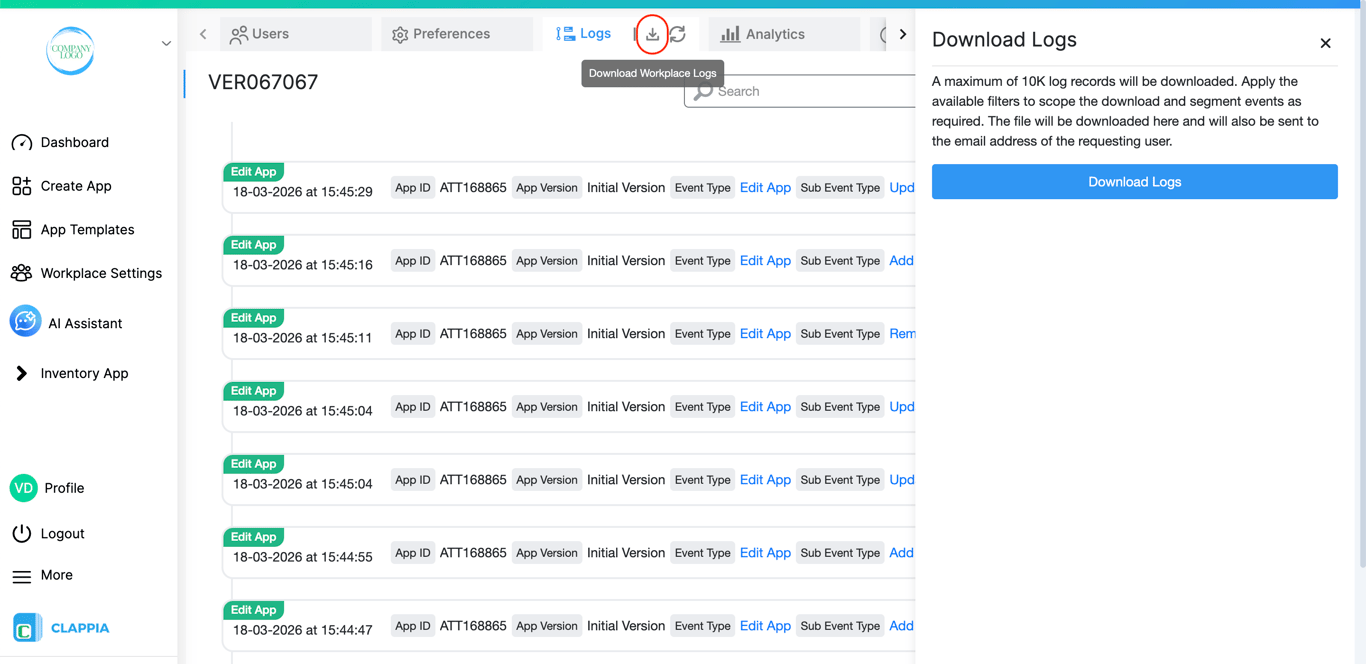
Task: Click Edit App link in the 15:45:29 row
Action: point(765,188)
